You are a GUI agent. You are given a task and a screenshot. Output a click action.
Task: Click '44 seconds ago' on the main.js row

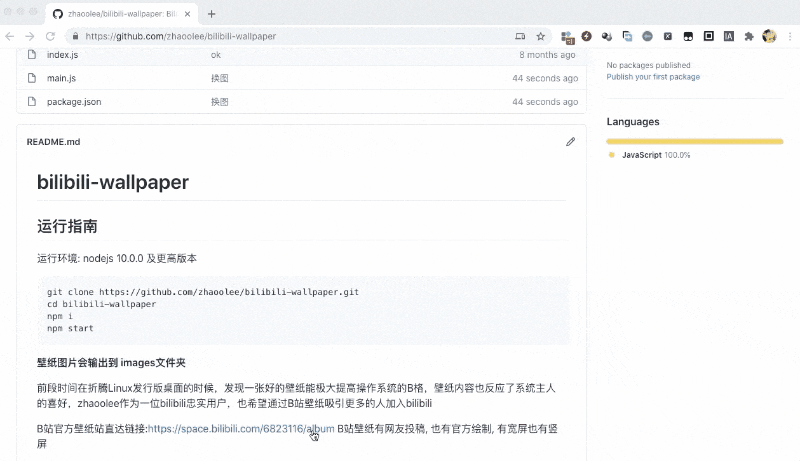click(545, 78)
